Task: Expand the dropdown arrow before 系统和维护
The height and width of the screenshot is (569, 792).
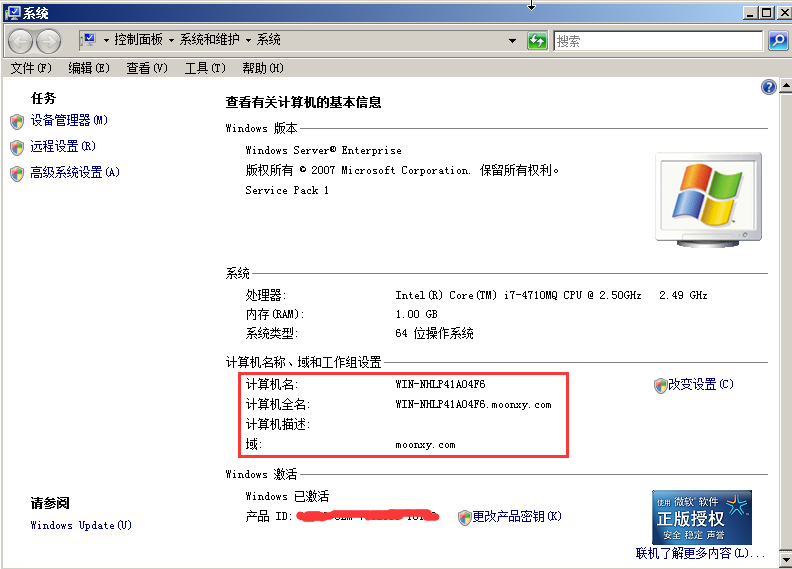Action: pyautogui.click(x=171, y=40)
